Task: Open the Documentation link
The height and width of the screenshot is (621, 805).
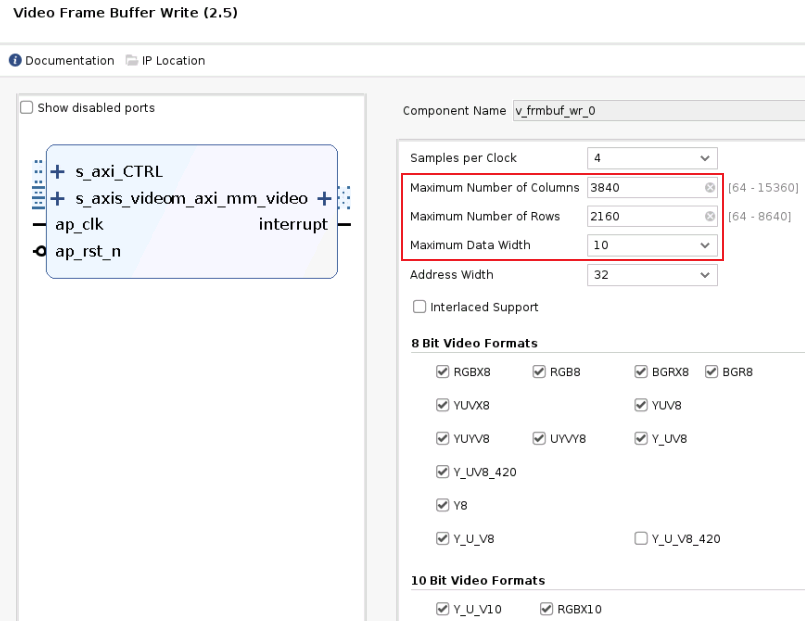Action: coord(69,61)
